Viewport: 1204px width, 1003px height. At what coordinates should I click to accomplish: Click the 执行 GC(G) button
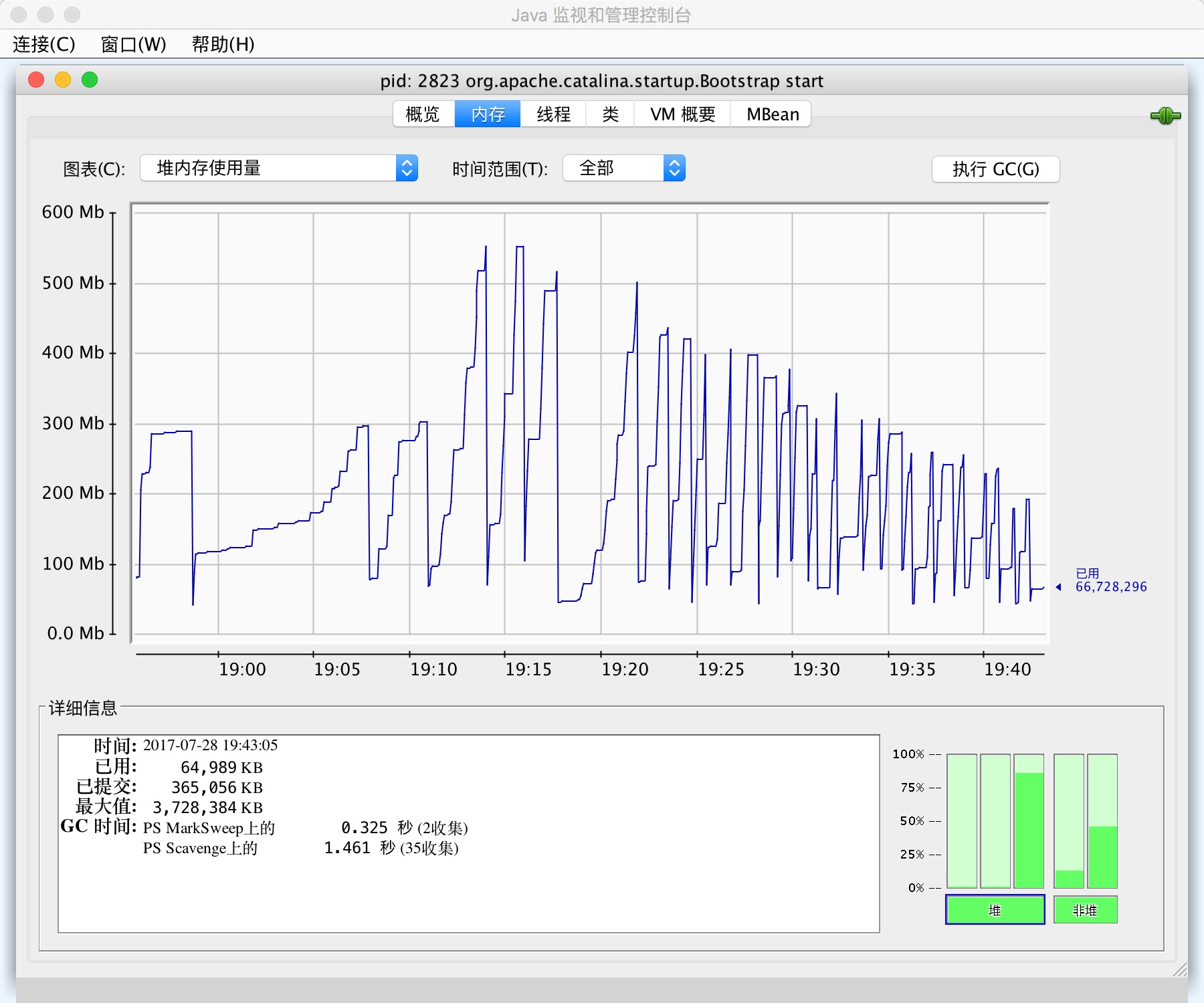[x=995, y=169]
